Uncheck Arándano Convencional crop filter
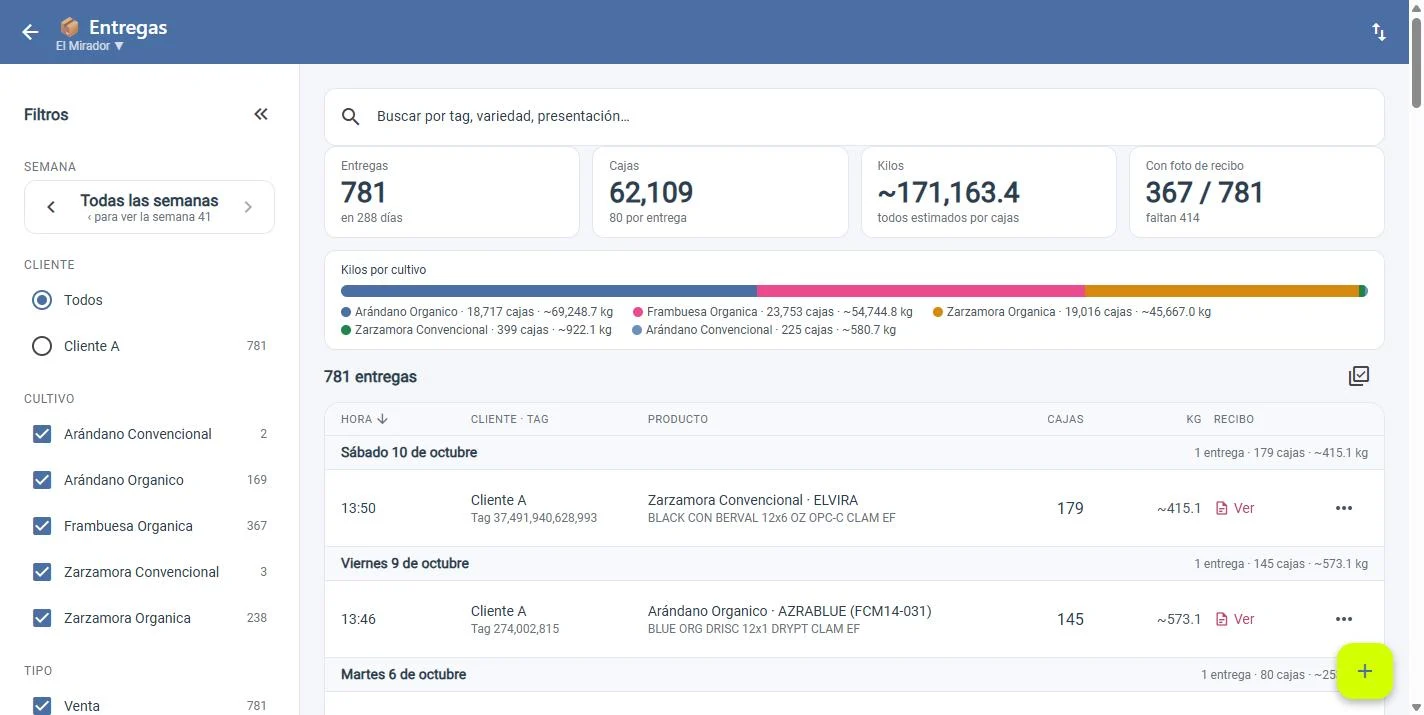 click(x=42, y=434)
